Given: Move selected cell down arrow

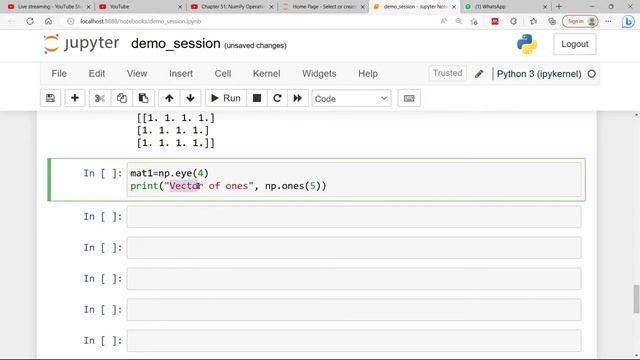Looking at the screenshot, I should [x=190, y=98].
